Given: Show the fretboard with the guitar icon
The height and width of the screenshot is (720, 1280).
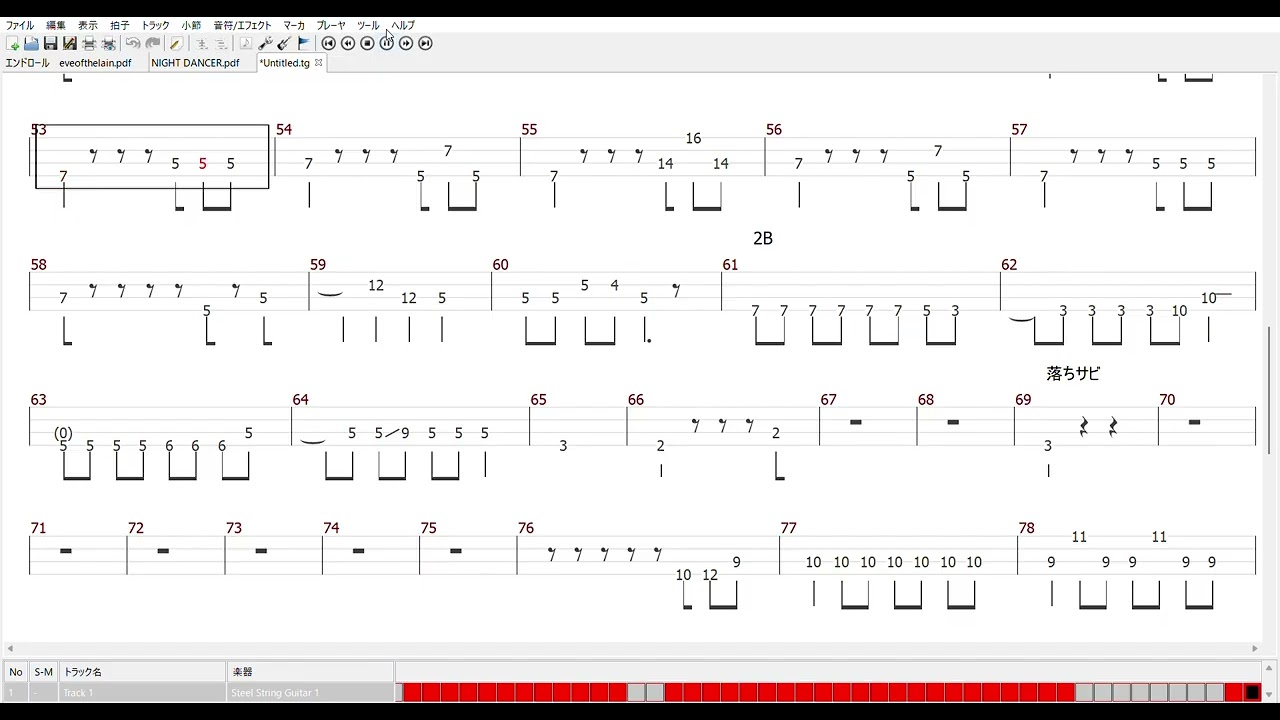Looking at the screenshot, I should coord(284,44).
